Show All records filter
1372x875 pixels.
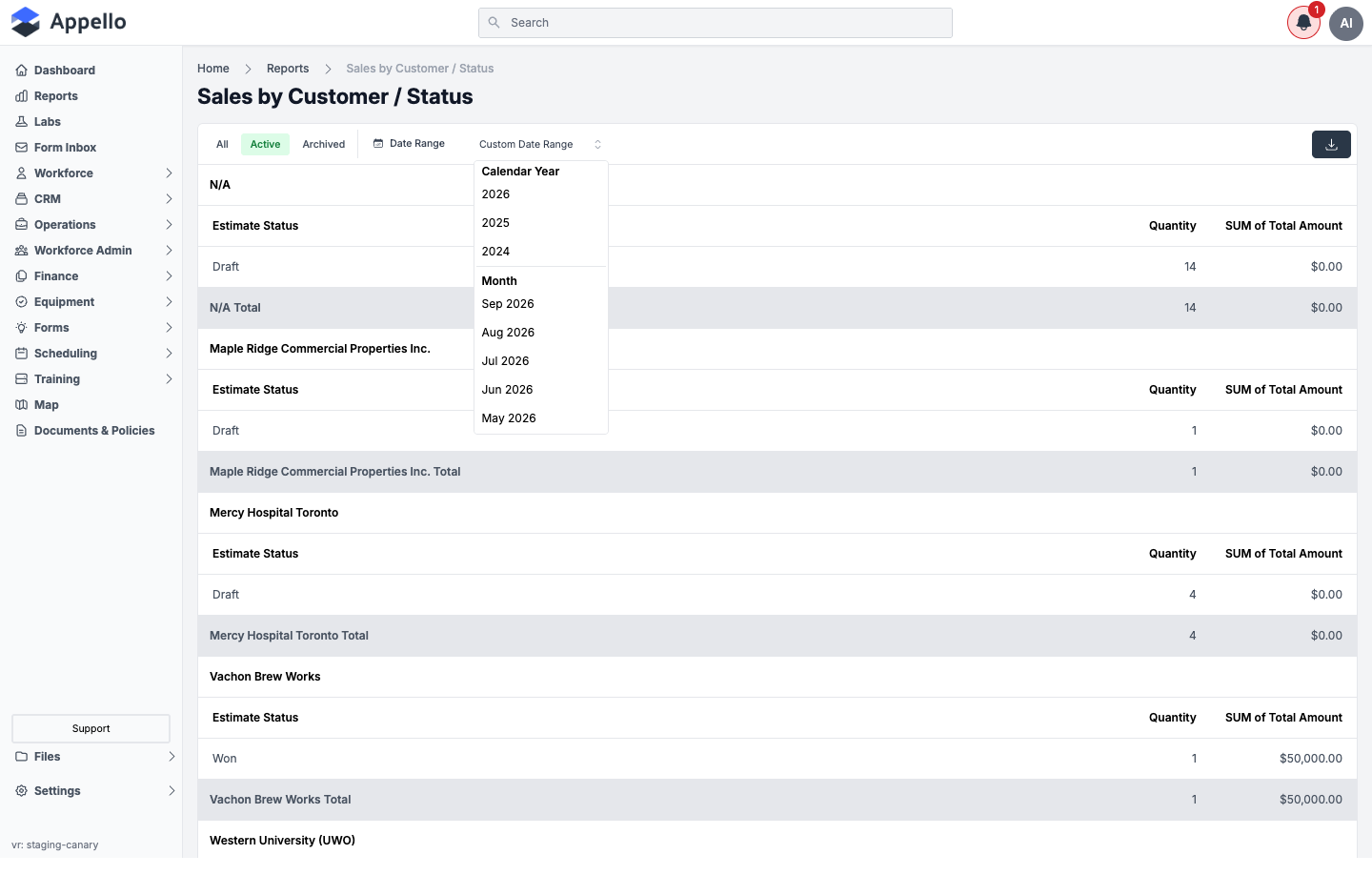[222, 144]
